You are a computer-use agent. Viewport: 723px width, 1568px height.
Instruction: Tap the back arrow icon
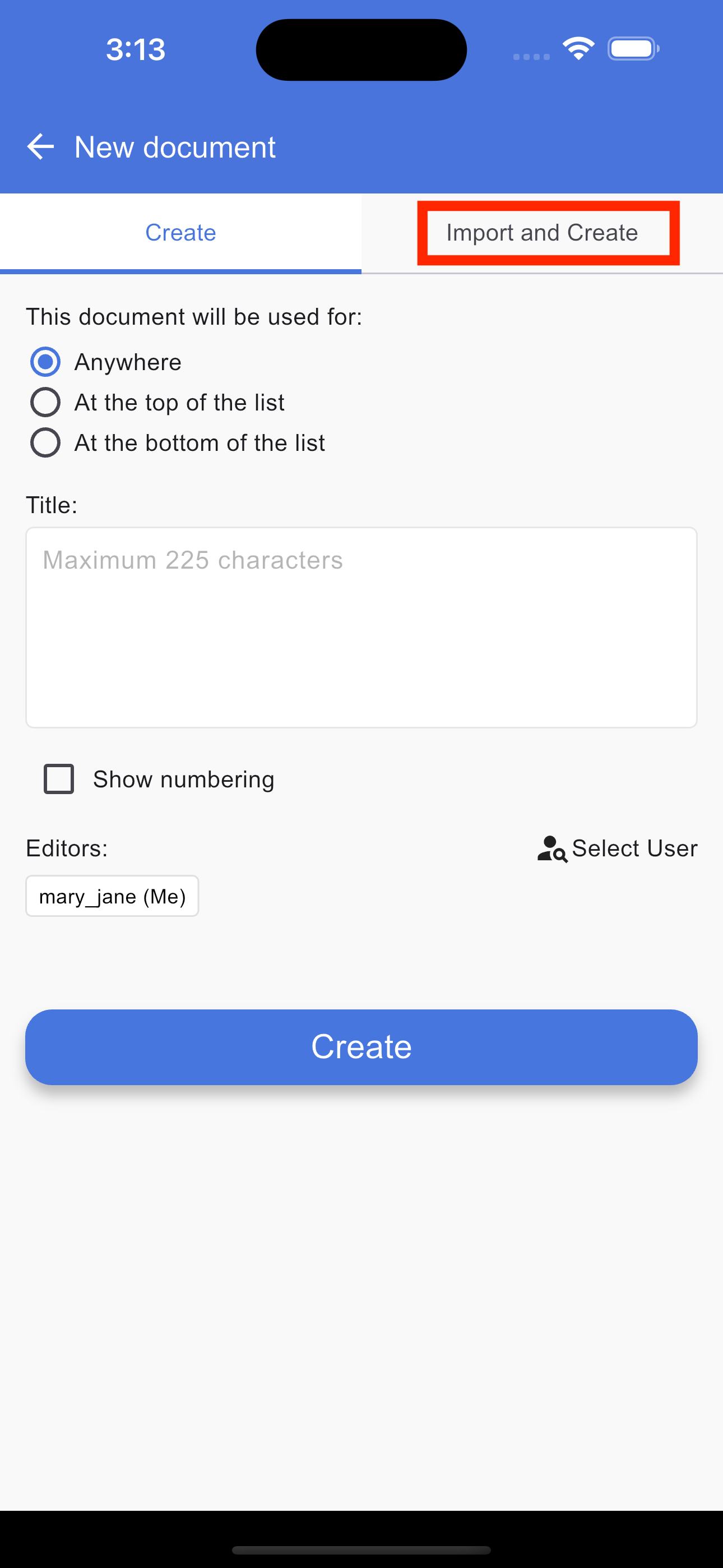point(41,147)
